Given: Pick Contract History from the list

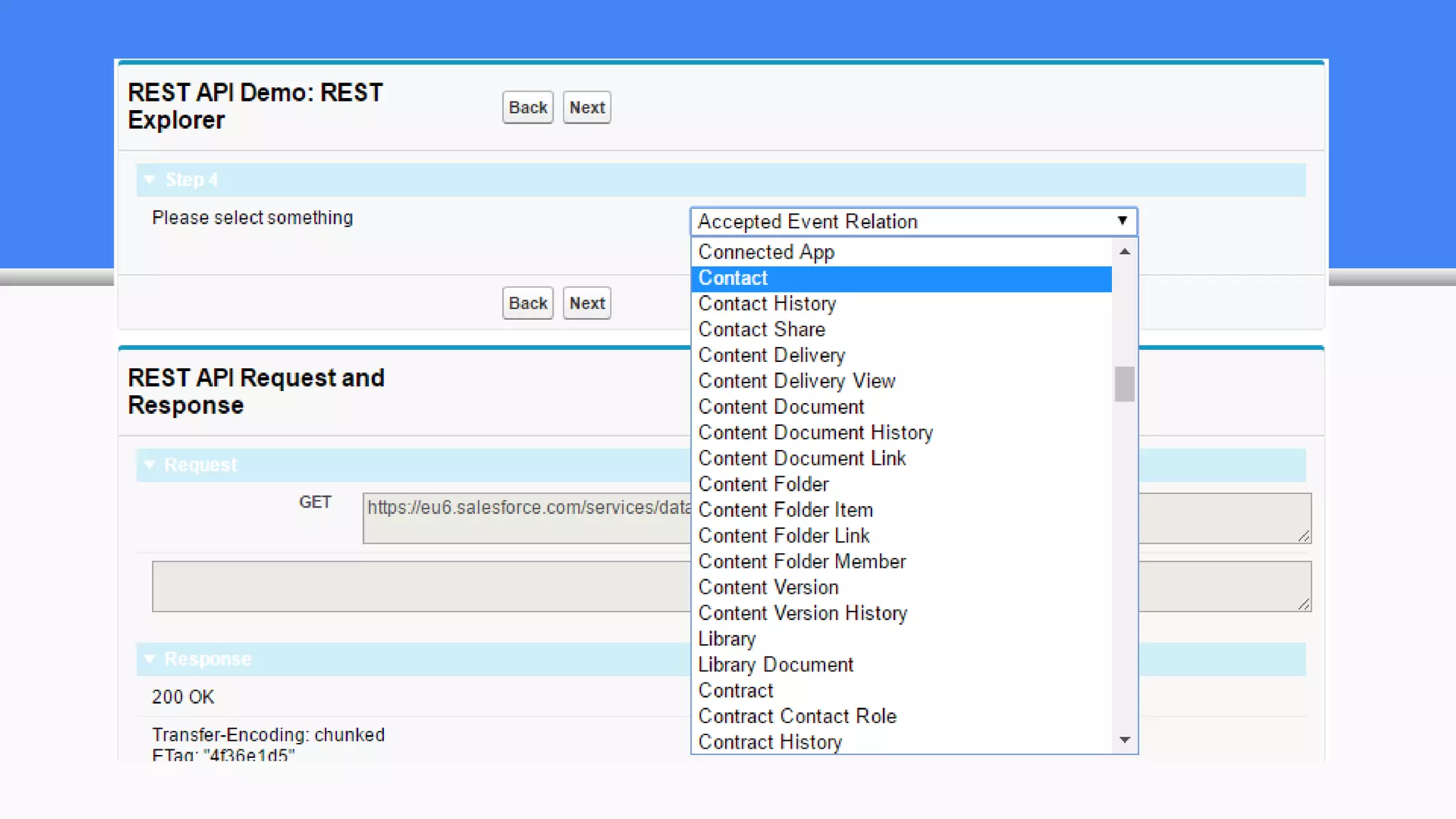Looking at the screenshot, I should pyautogui.click(x=770, y=742).
